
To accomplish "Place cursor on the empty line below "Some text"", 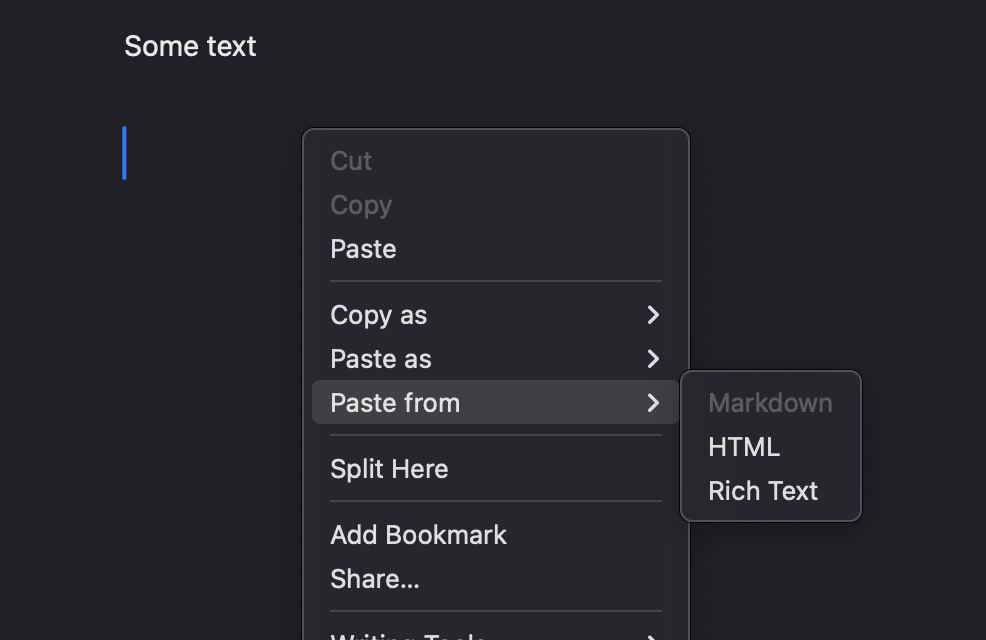I will click(200, 153).
